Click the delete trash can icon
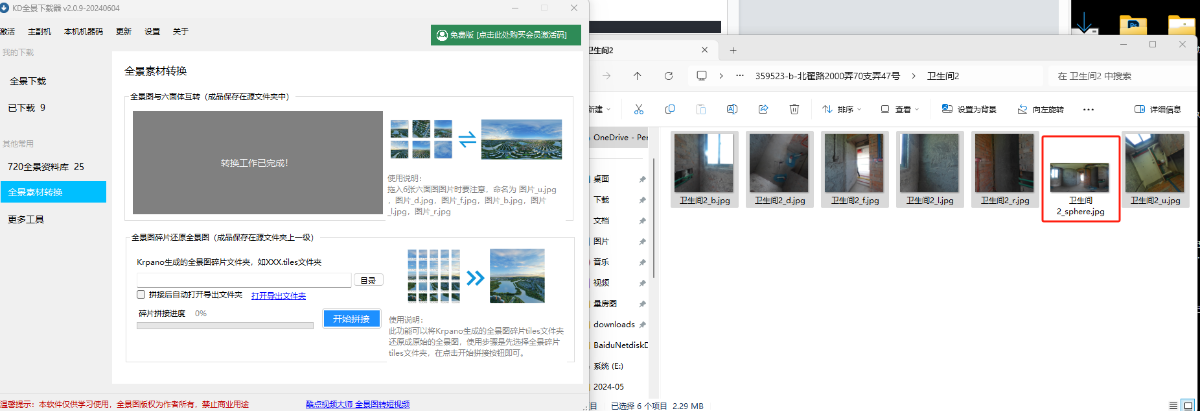Viewport: 1200px width, 411px height. pyautogui.click(x=796, y=109)
